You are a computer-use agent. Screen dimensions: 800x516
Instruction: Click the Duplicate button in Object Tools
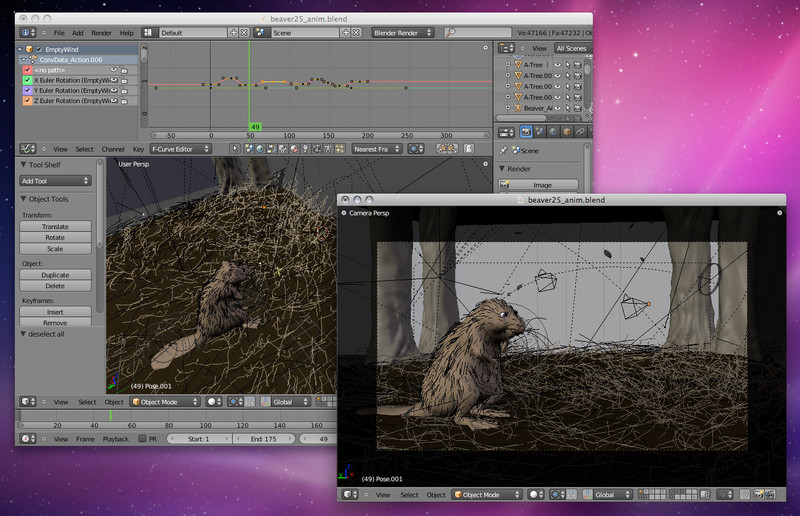click(56, 275)
